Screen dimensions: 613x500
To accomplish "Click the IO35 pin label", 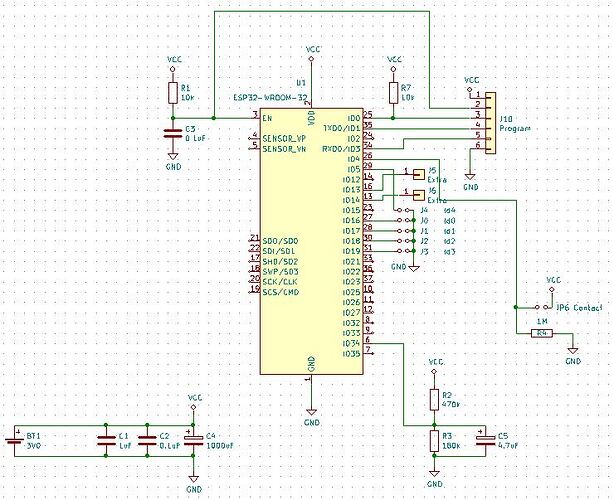I will pos(351,354).
